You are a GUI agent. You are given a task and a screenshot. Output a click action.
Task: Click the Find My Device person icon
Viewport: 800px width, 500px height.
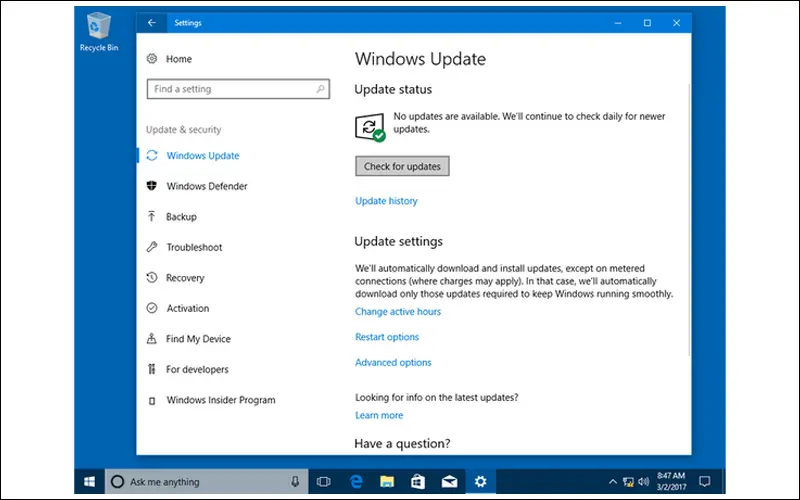(x=152, y=339)
